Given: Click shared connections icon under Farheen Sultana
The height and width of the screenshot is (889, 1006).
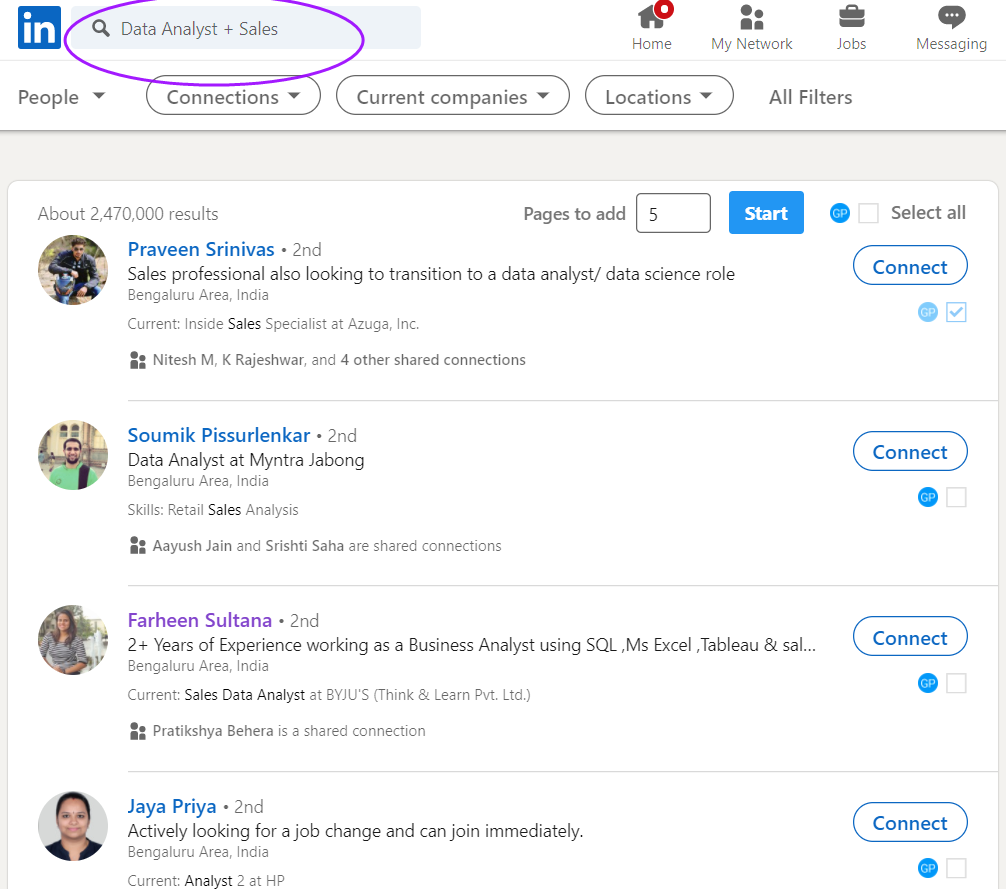Looking at the screenshot, I should pyautogui.click(x=137, y=731).
